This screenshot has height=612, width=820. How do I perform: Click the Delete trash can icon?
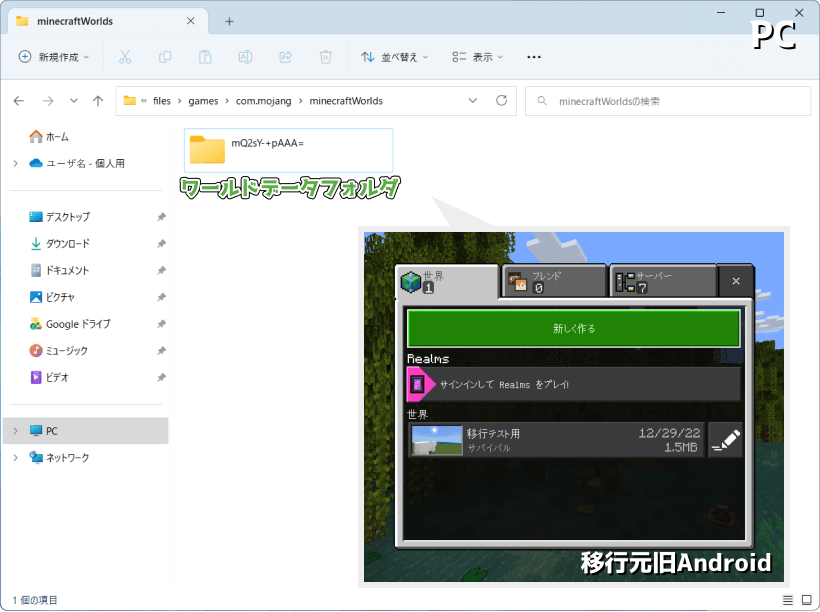tap(325, 57)
